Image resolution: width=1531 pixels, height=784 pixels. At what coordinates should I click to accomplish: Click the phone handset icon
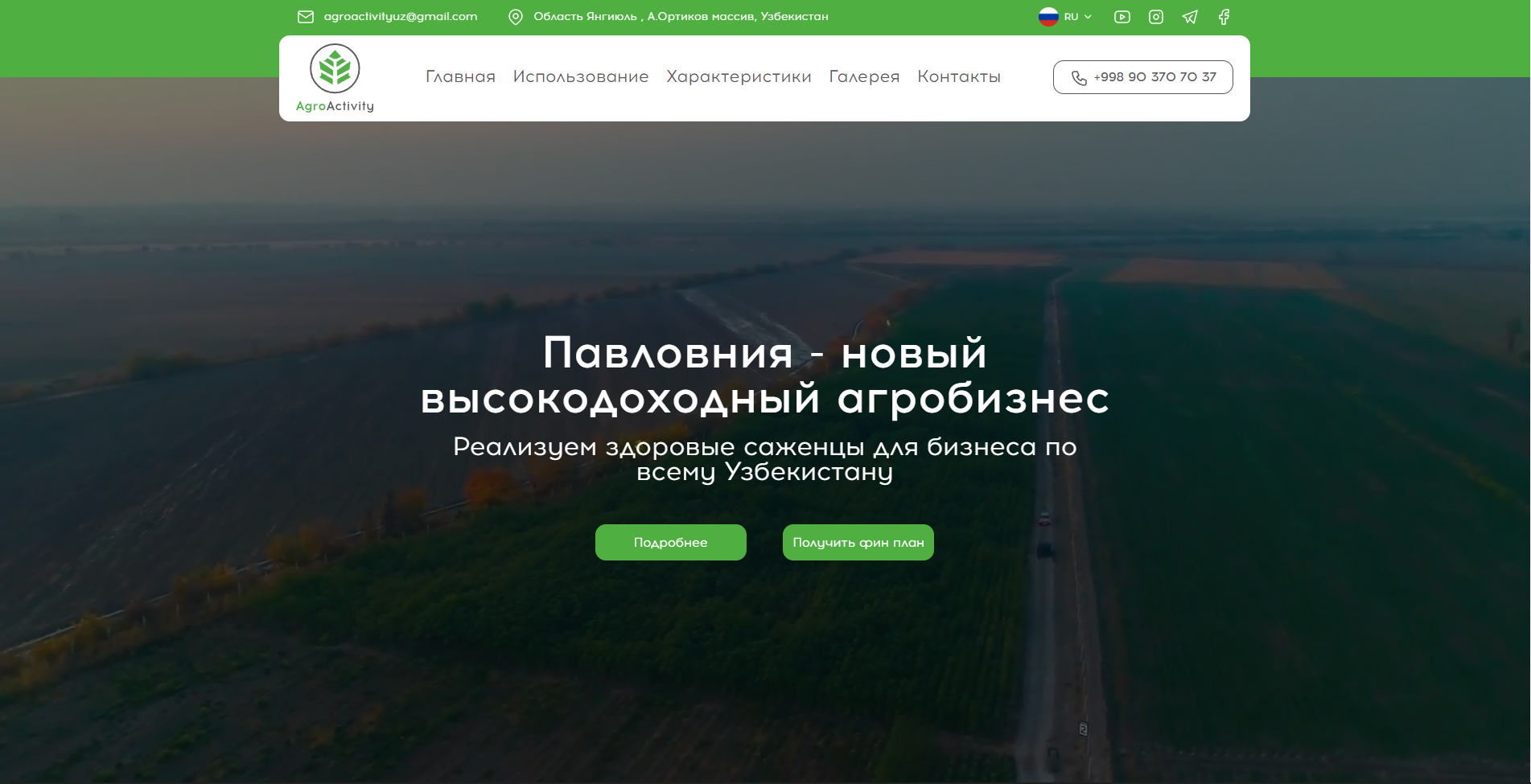click(1079, 78)
